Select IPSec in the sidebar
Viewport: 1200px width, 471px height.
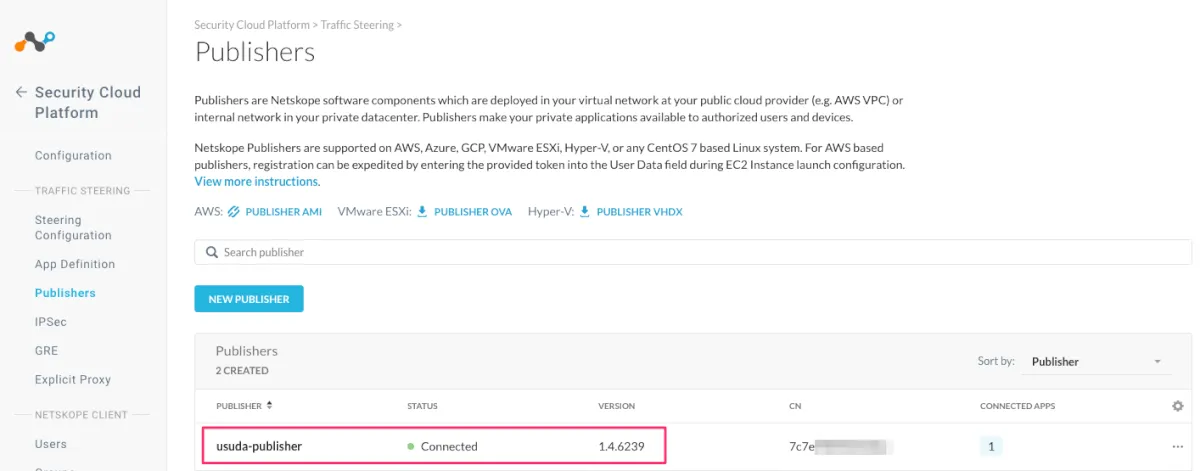coord(51,322)
